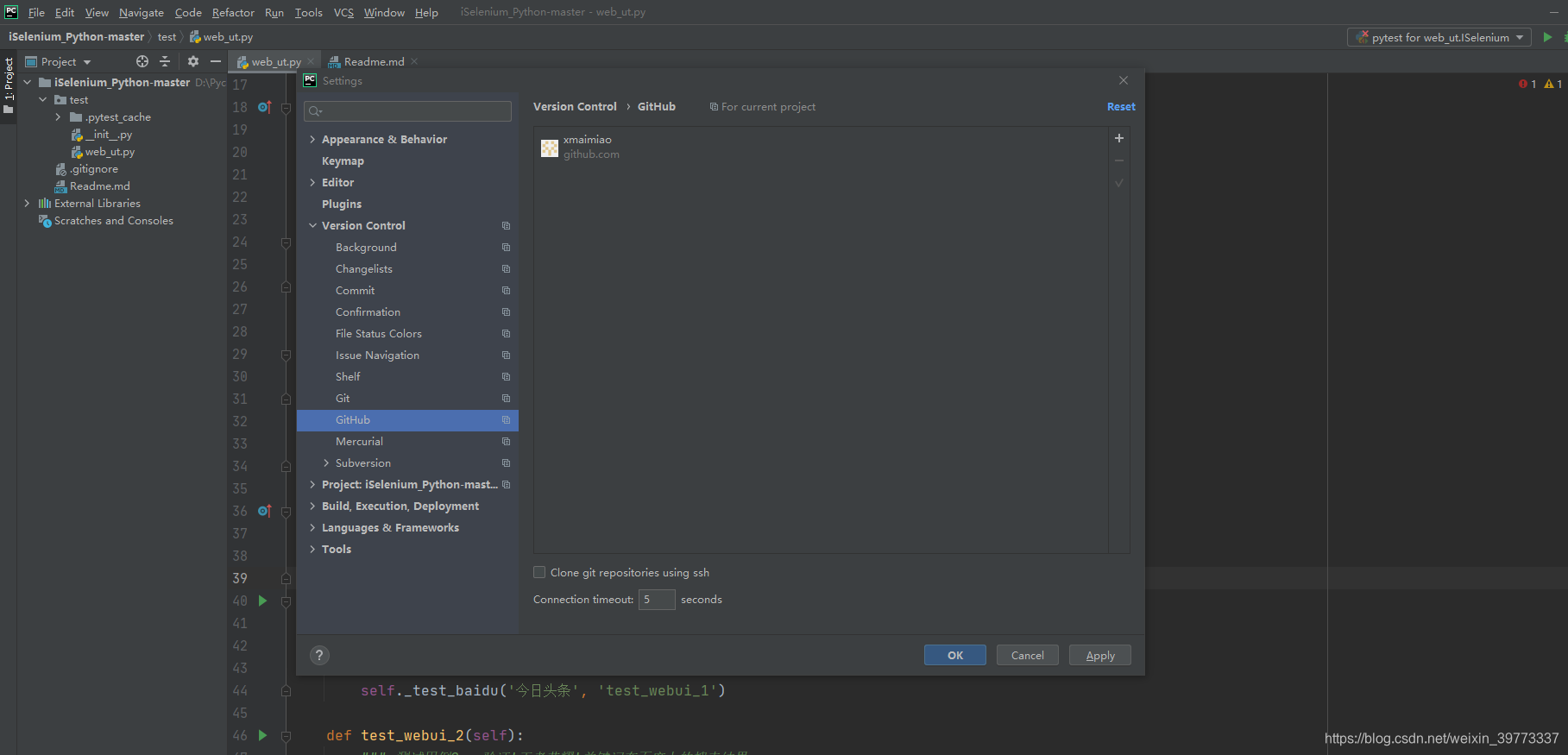Click the OK button
This screenshot has height=755, width=1568.
(955, 655)
